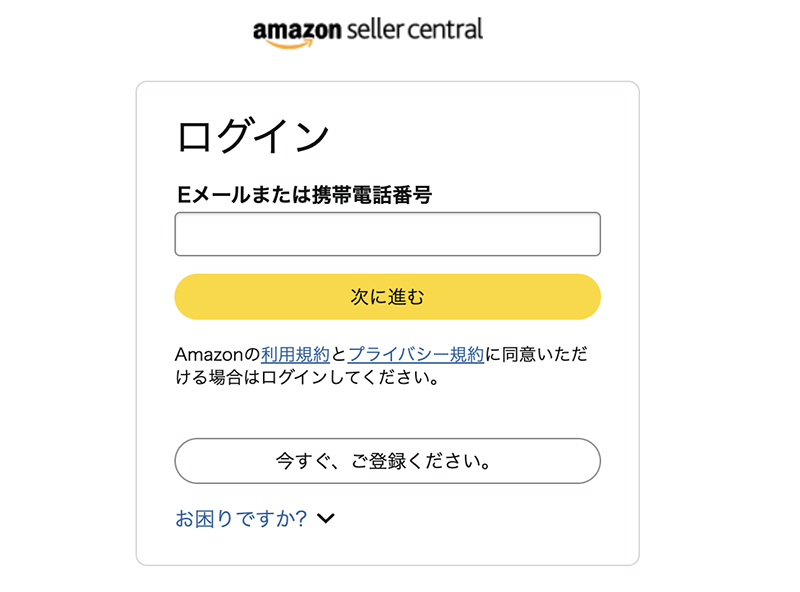Click the empty space above the 今すぐ、ご登録ください。 button
The width and height of the screenshot is (800, 592).
(388, 413)
